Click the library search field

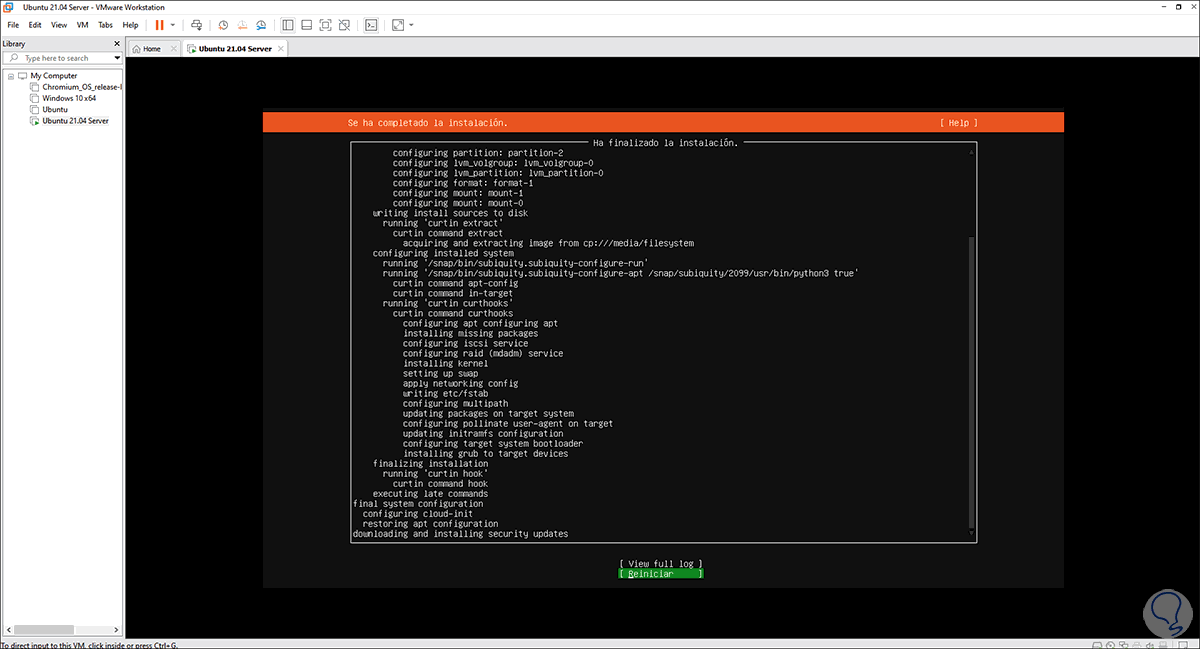point(60,58)
